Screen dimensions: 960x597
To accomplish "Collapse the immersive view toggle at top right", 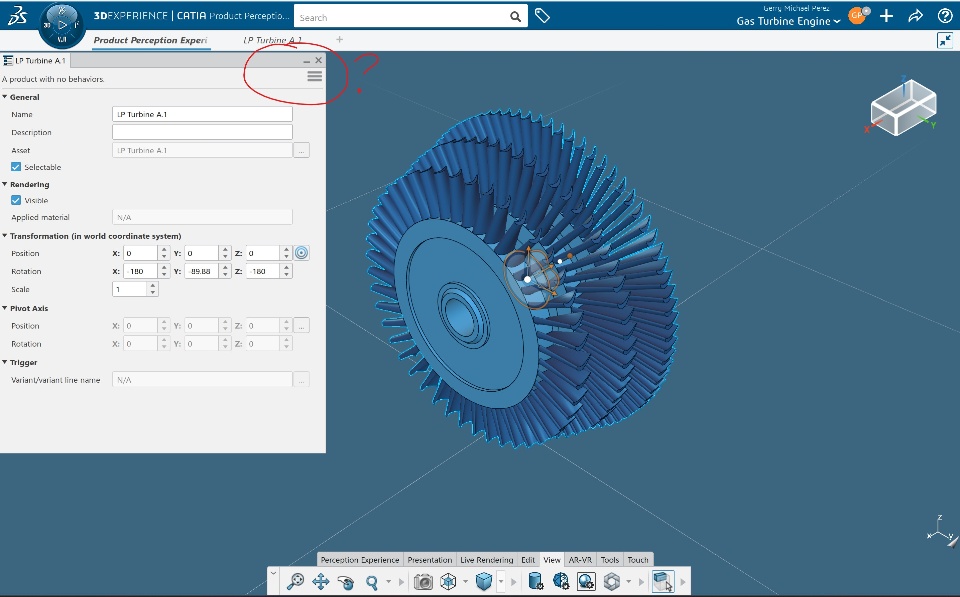I will point(944,40).
